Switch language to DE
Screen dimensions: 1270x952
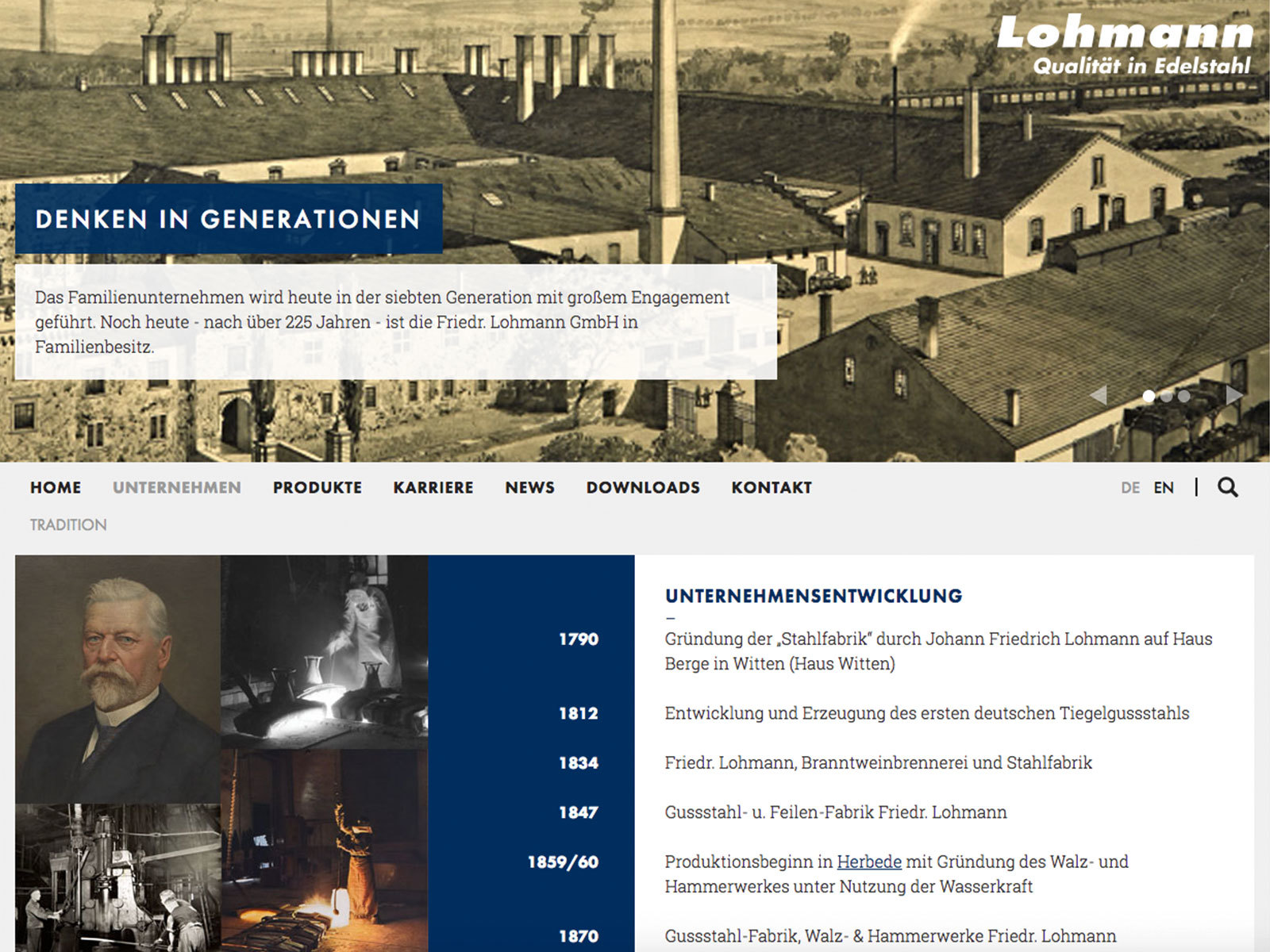[1130, 488]
